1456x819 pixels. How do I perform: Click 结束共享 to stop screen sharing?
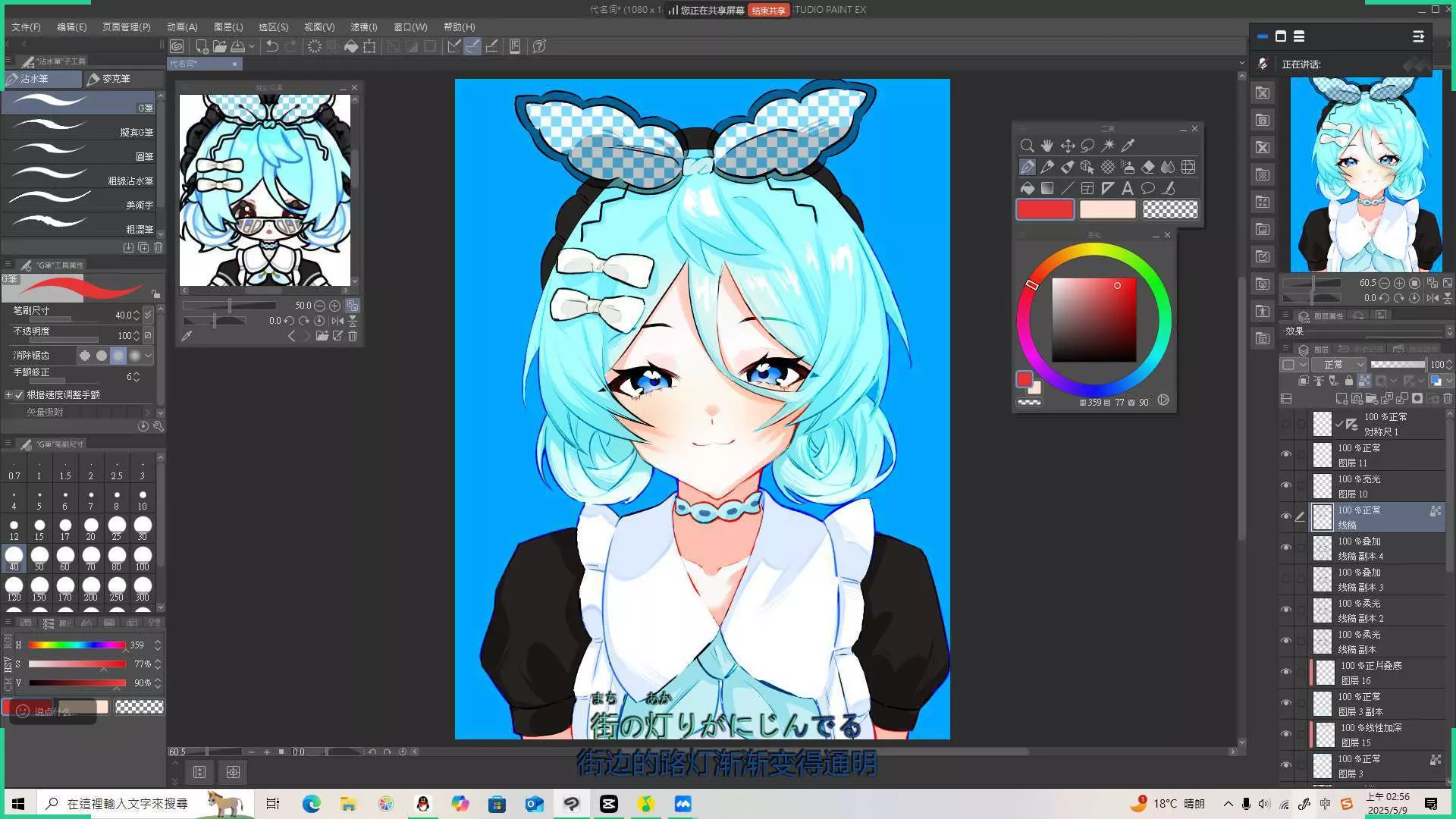pos(768,10)
